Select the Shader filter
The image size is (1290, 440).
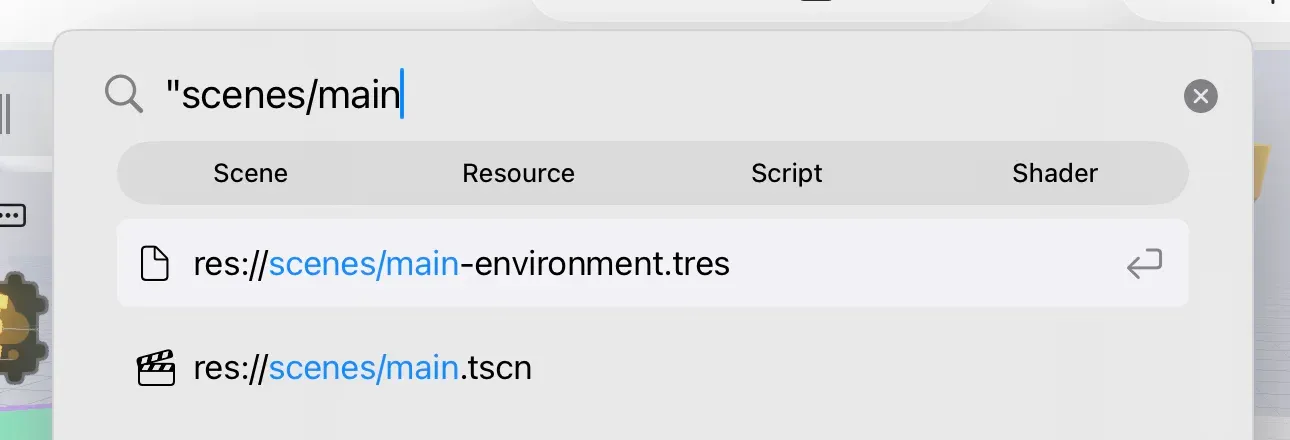click(1054, 173)
